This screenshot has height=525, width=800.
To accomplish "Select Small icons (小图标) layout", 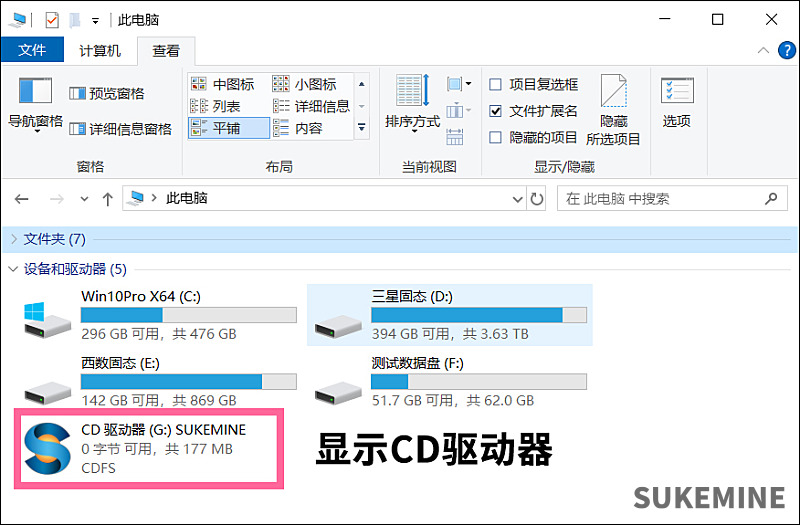I will click(305, 84).
